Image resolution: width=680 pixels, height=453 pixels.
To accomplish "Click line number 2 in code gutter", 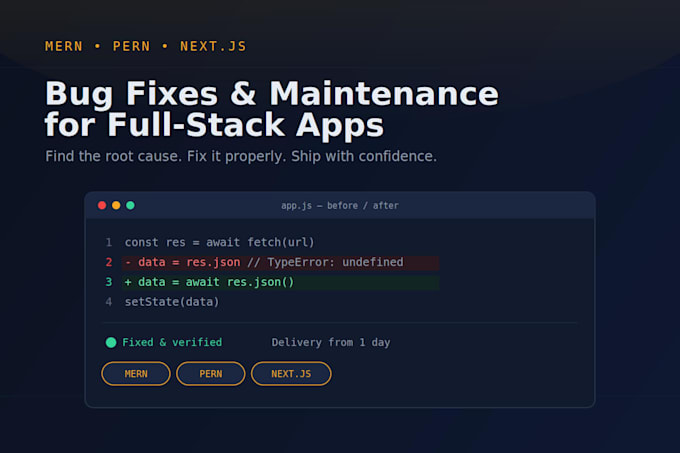I will 109,262.
